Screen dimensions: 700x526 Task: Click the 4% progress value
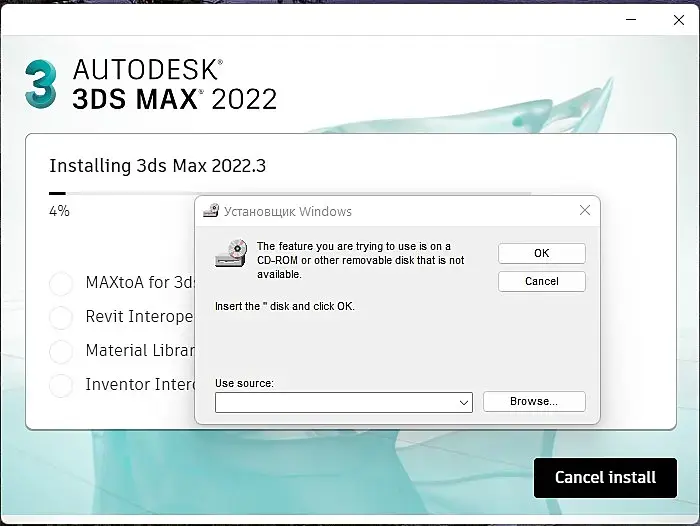(x=59, y=211)
